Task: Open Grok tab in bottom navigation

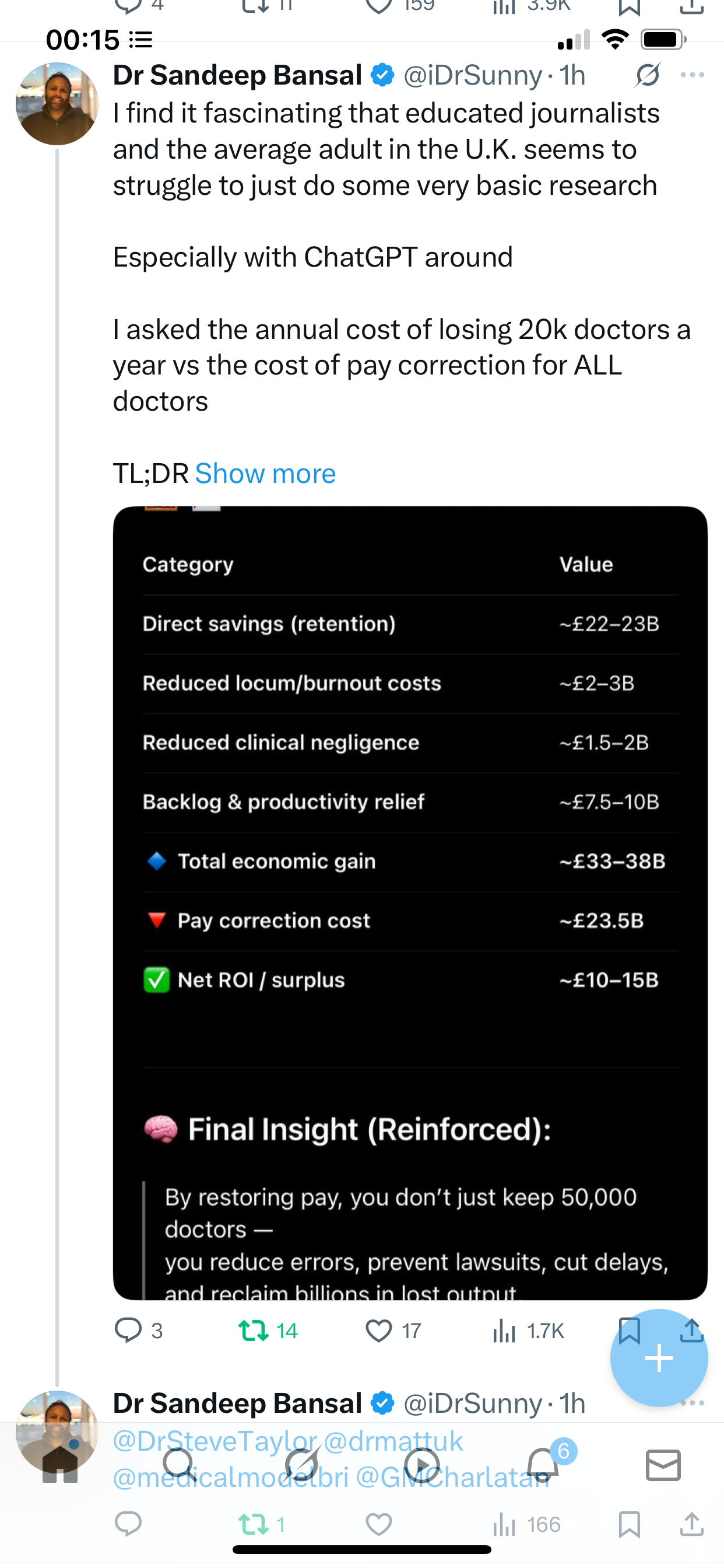Action: pyautogui.click(x=302, y=1465)
